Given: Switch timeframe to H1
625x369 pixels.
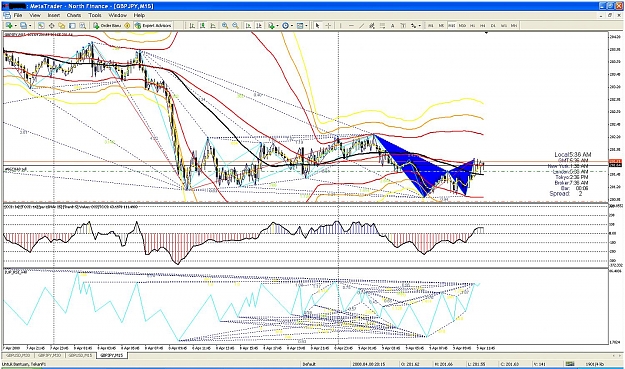Looking at the screenshot, I should 473,26.
